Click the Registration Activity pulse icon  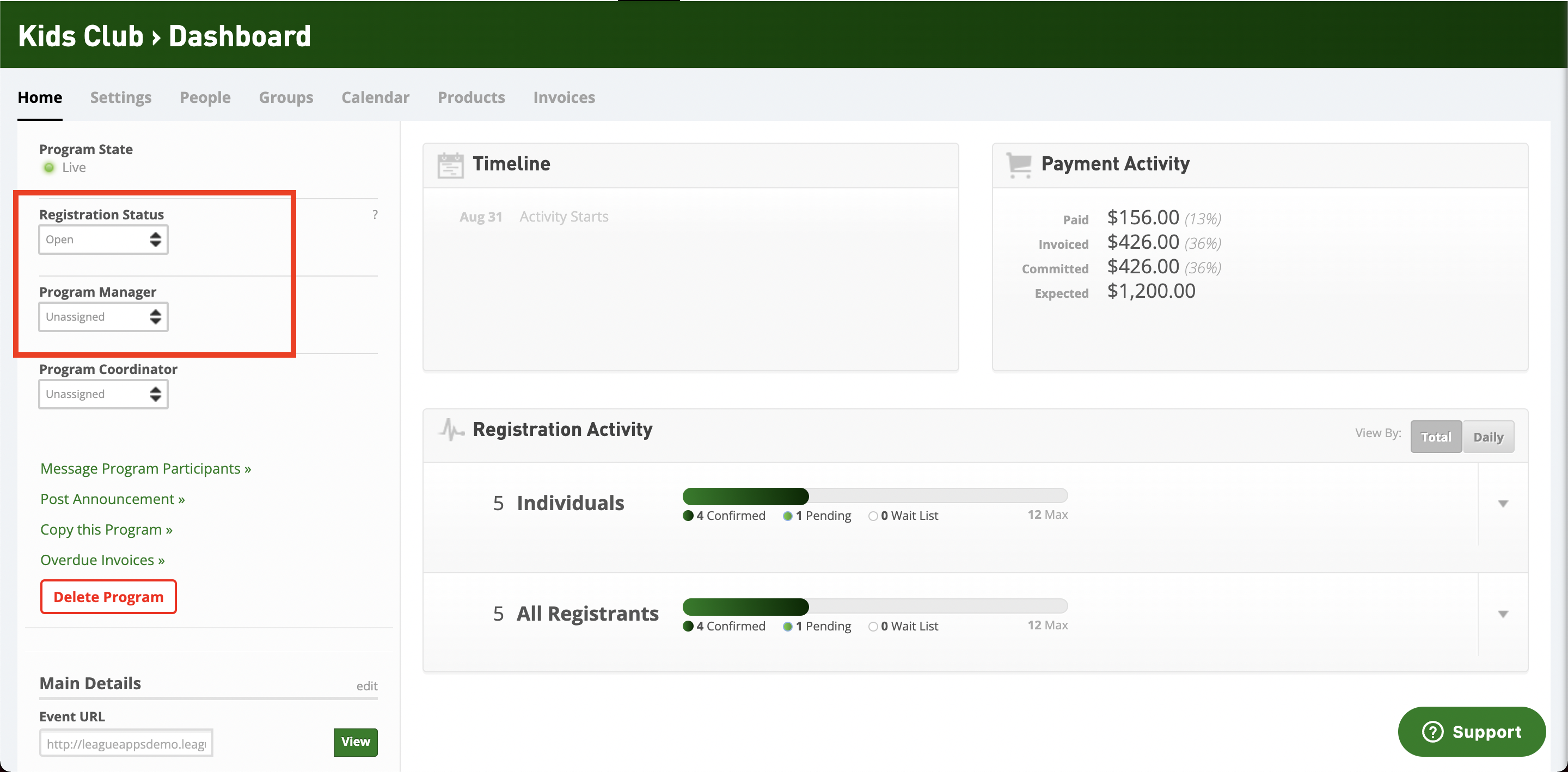coord(451,430)
